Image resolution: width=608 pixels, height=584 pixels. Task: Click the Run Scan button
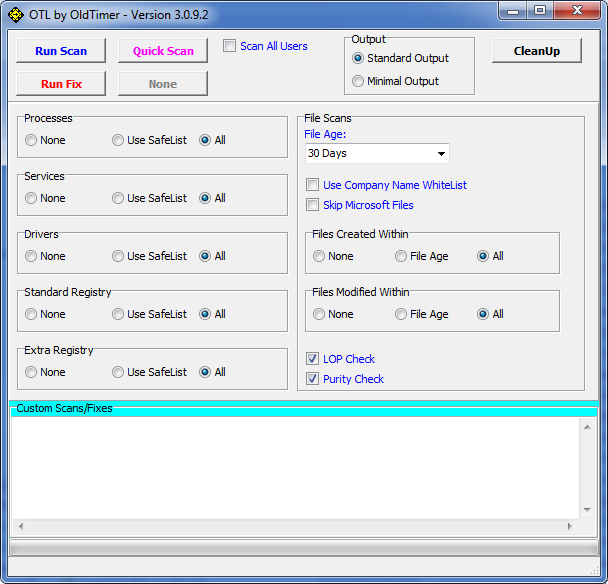[61, 51]
